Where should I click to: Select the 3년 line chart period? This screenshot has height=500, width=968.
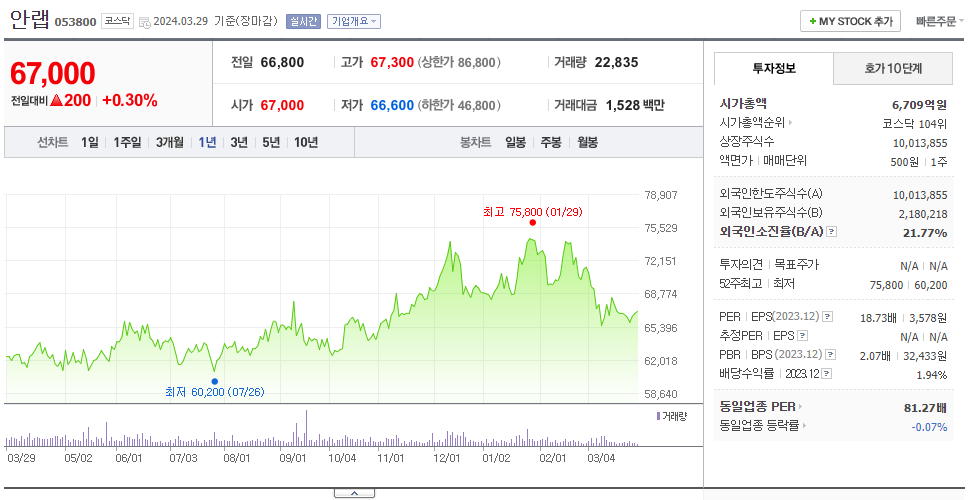point(239,143)
